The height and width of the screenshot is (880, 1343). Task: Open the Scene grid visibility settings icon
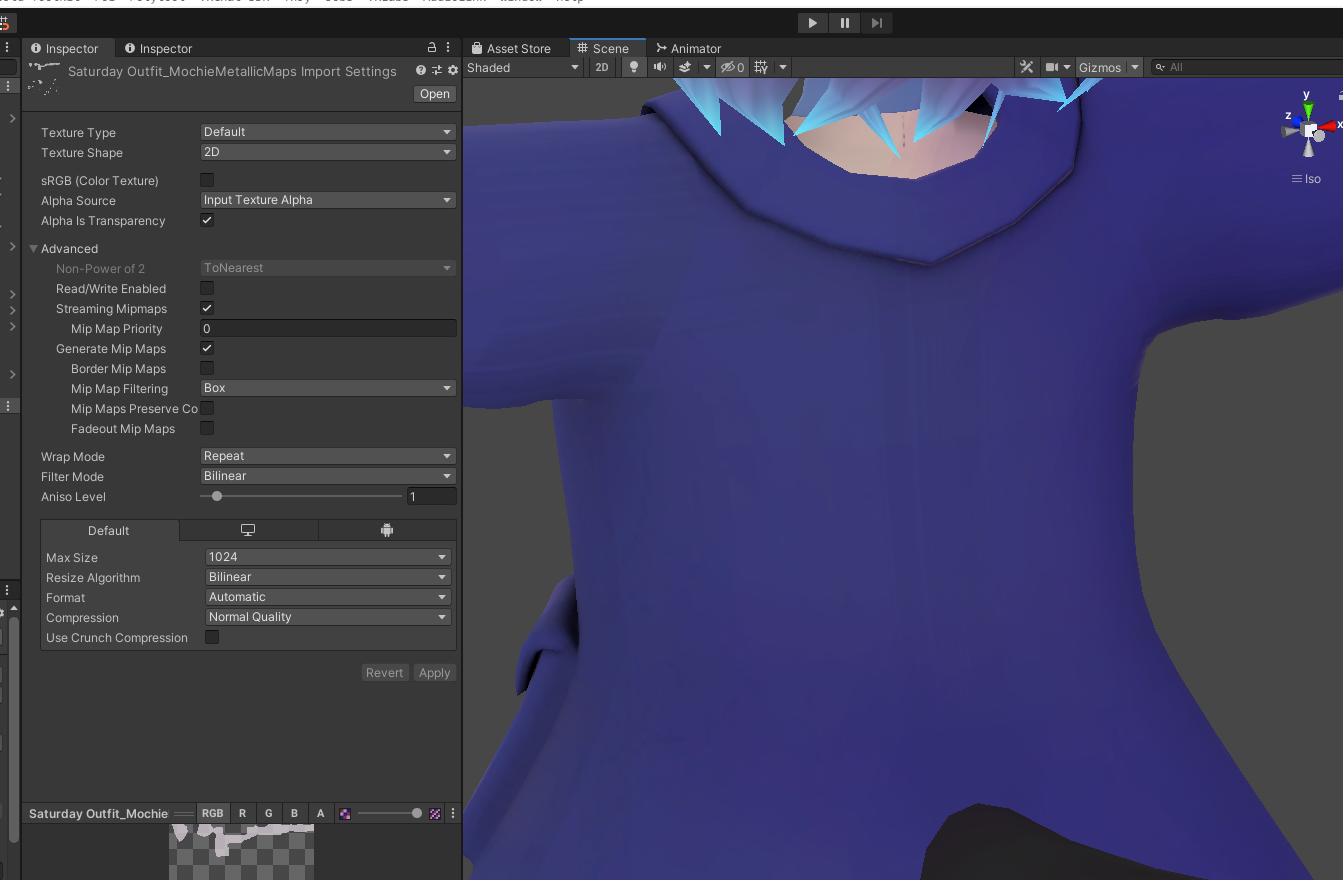(759, 67)
